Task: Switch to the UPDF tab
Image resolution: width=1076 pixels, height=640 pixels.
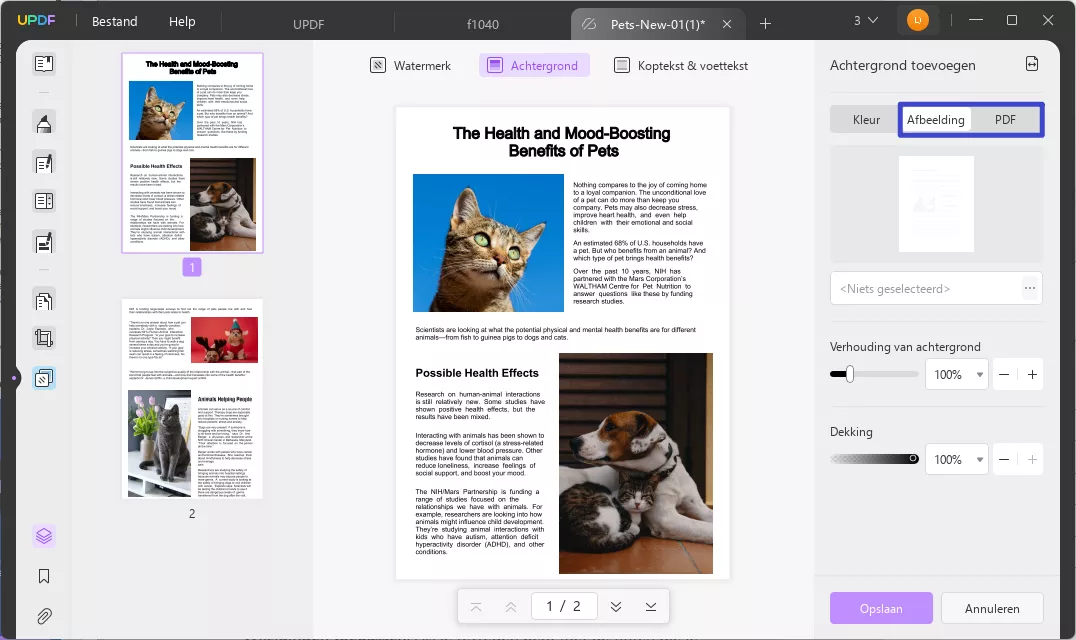Action: tap(308, 24)
